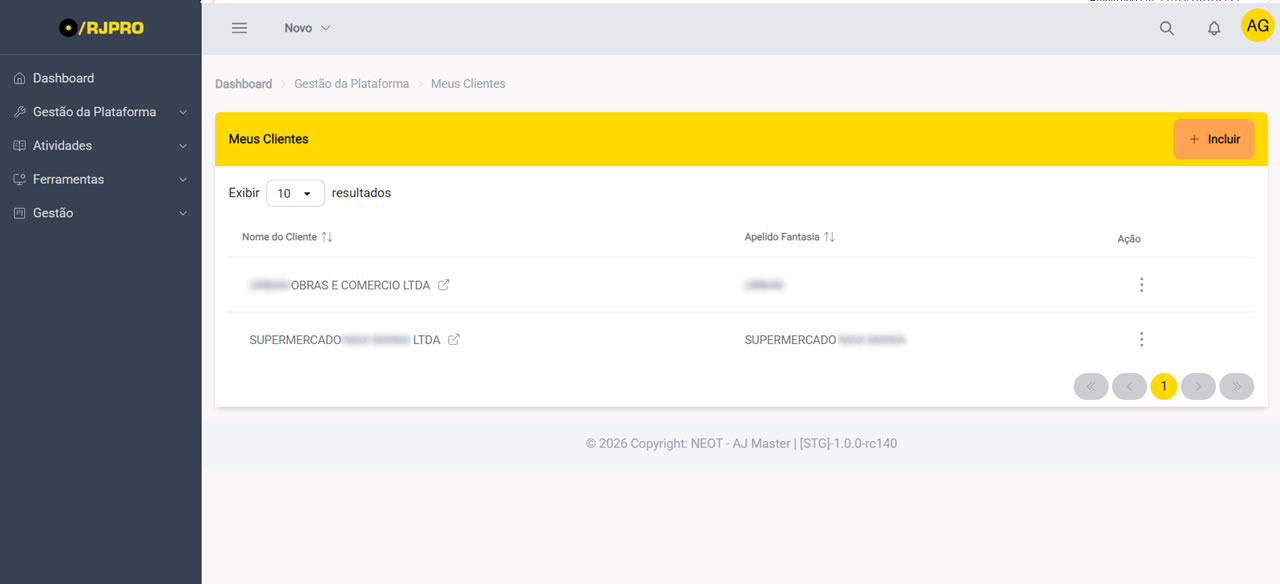The width and height of the screenshot is (1280, 584).
Task: Open notifications bell icon
Action: (x=1214, y=28)
